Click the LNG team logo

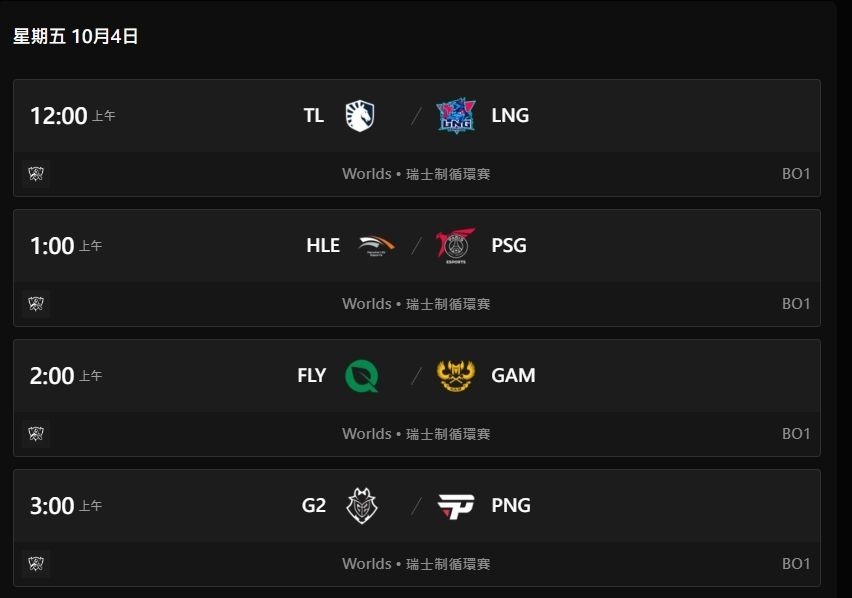click(x=456, y=116)
